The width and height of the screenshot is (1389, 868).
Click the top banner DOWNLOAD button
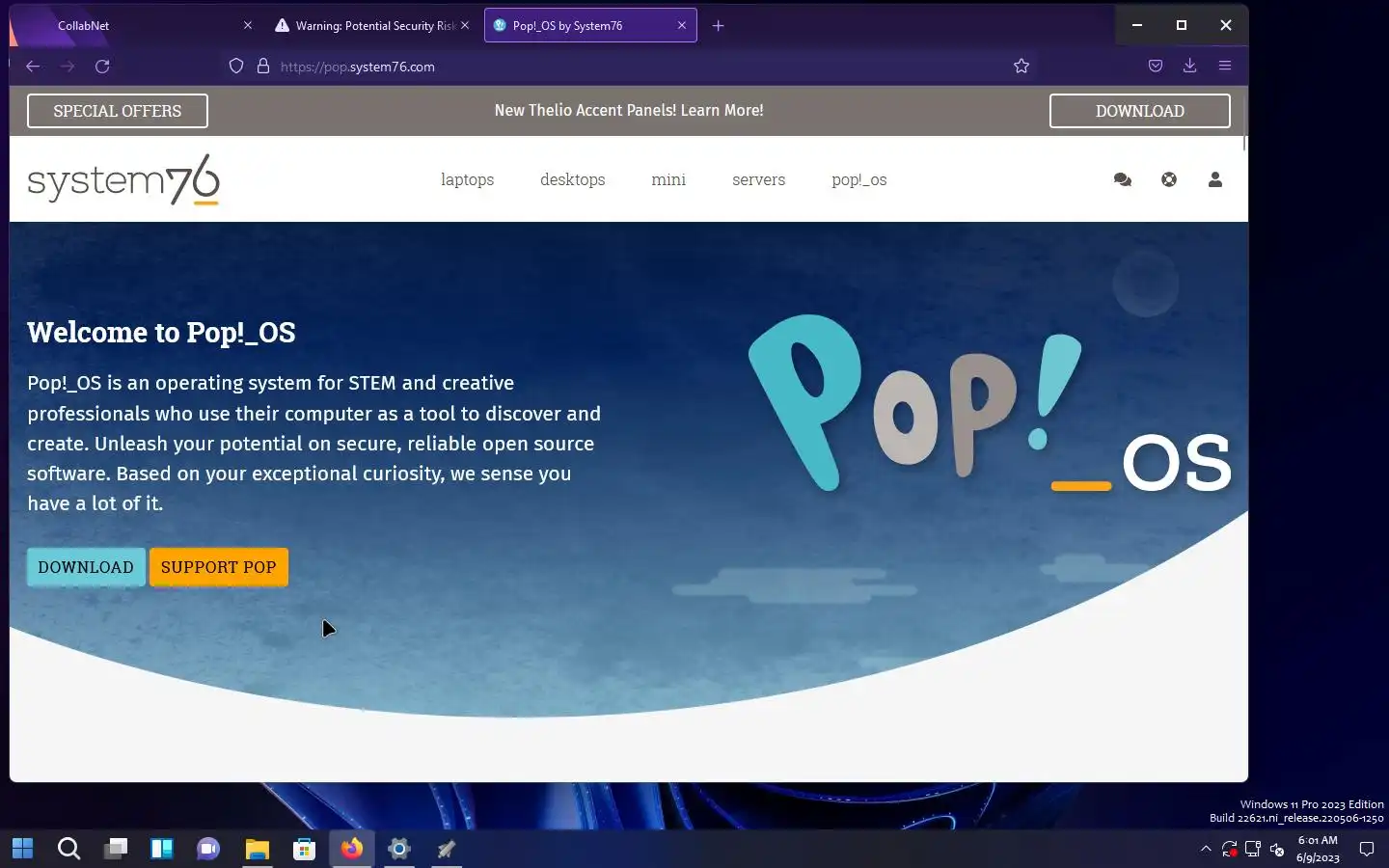click(1140, 111)
